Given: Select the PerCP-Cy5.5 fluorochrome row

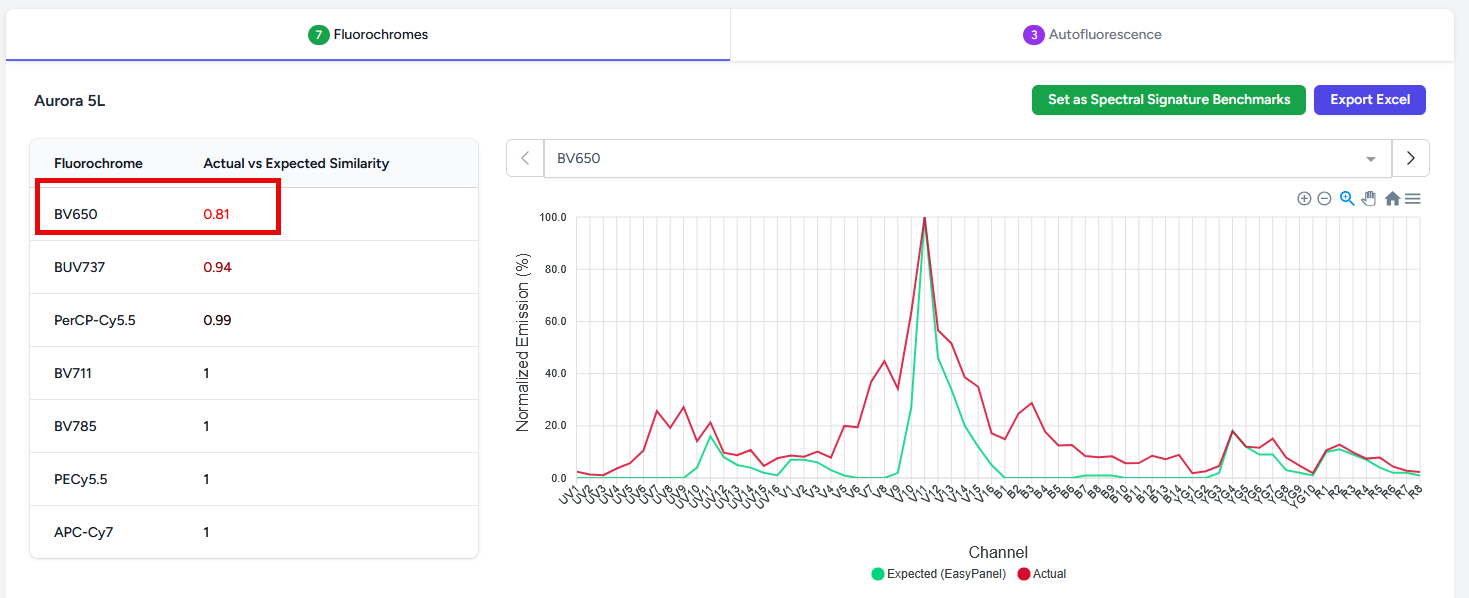Looking at the screenshot, I should pos(254,320).
